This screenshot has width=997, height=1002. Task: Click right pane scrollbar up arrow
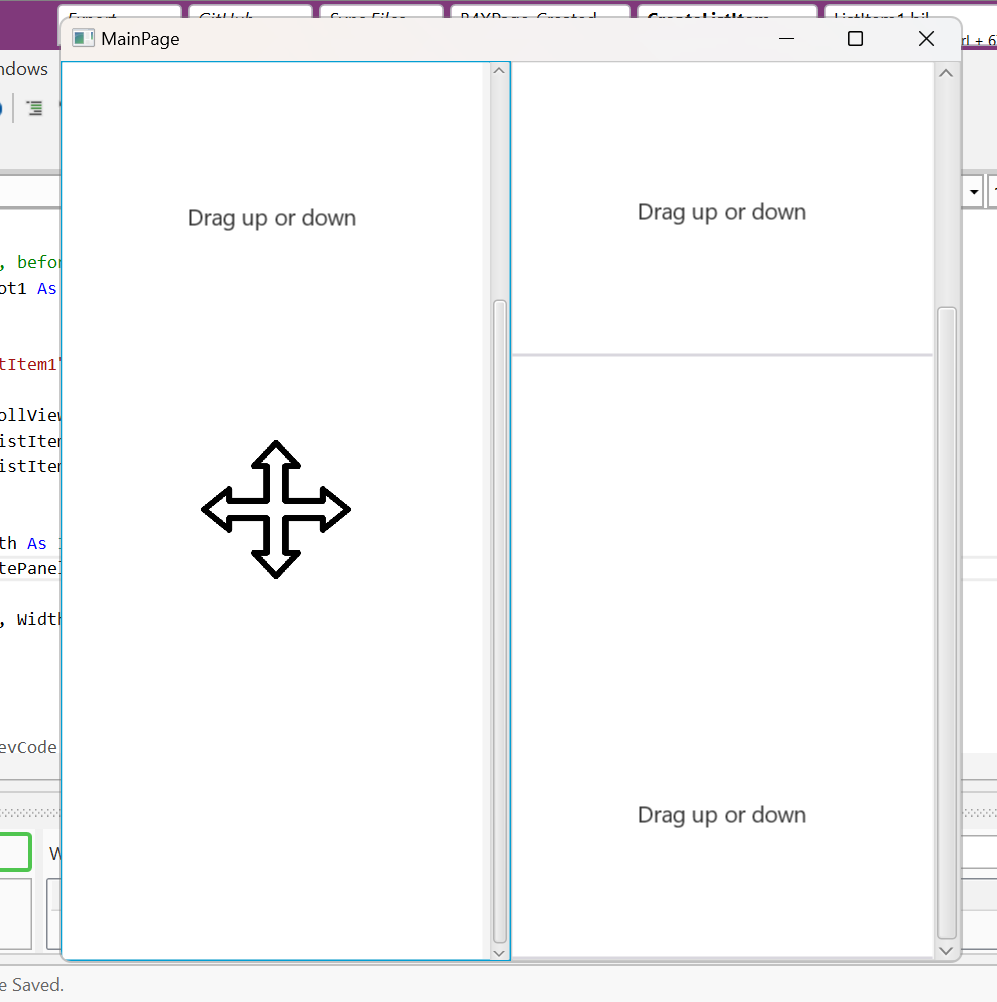click(x=946, y=73)
